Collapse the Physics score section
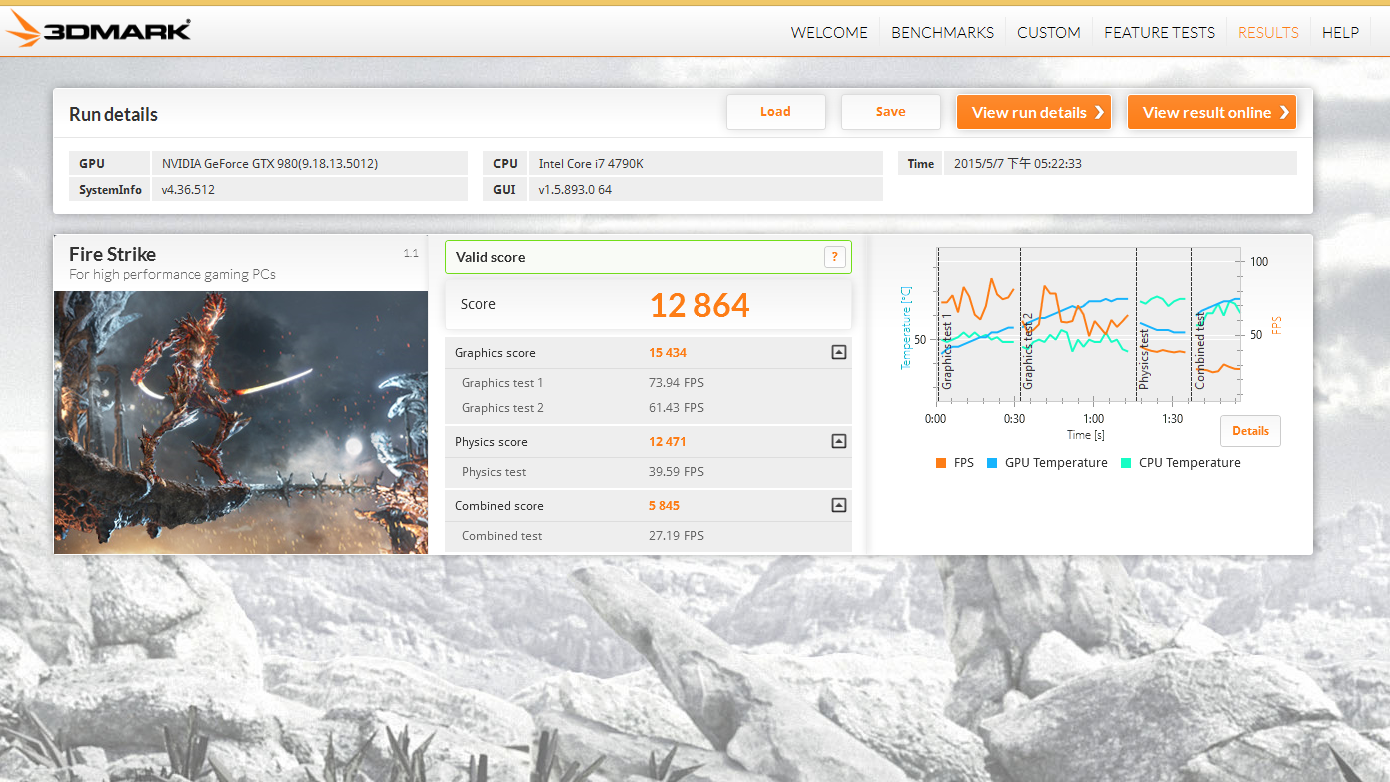Viewport: 1390px width, 782px height. click(x=838, y=441)
